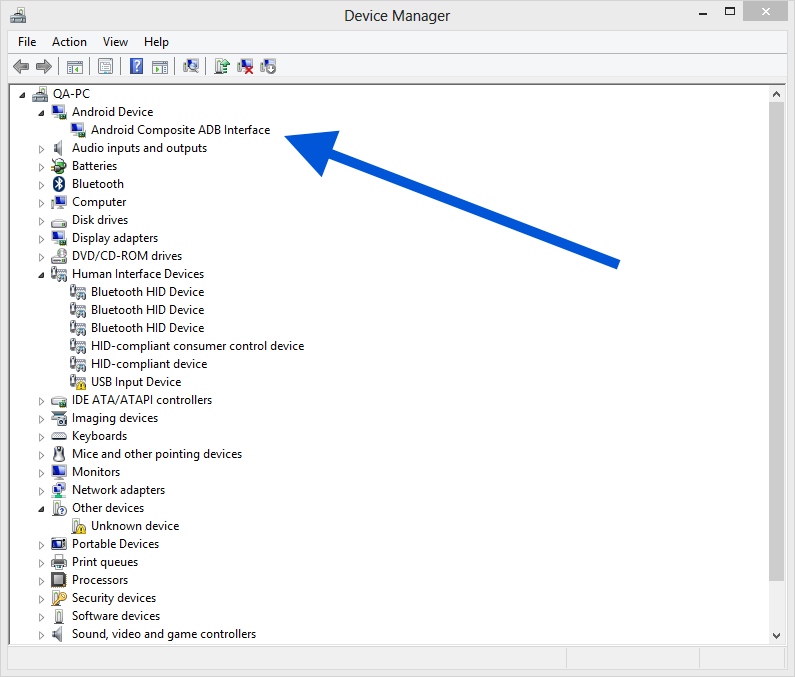Select Android Composite ADB Interface

click(x=180, y=130)
